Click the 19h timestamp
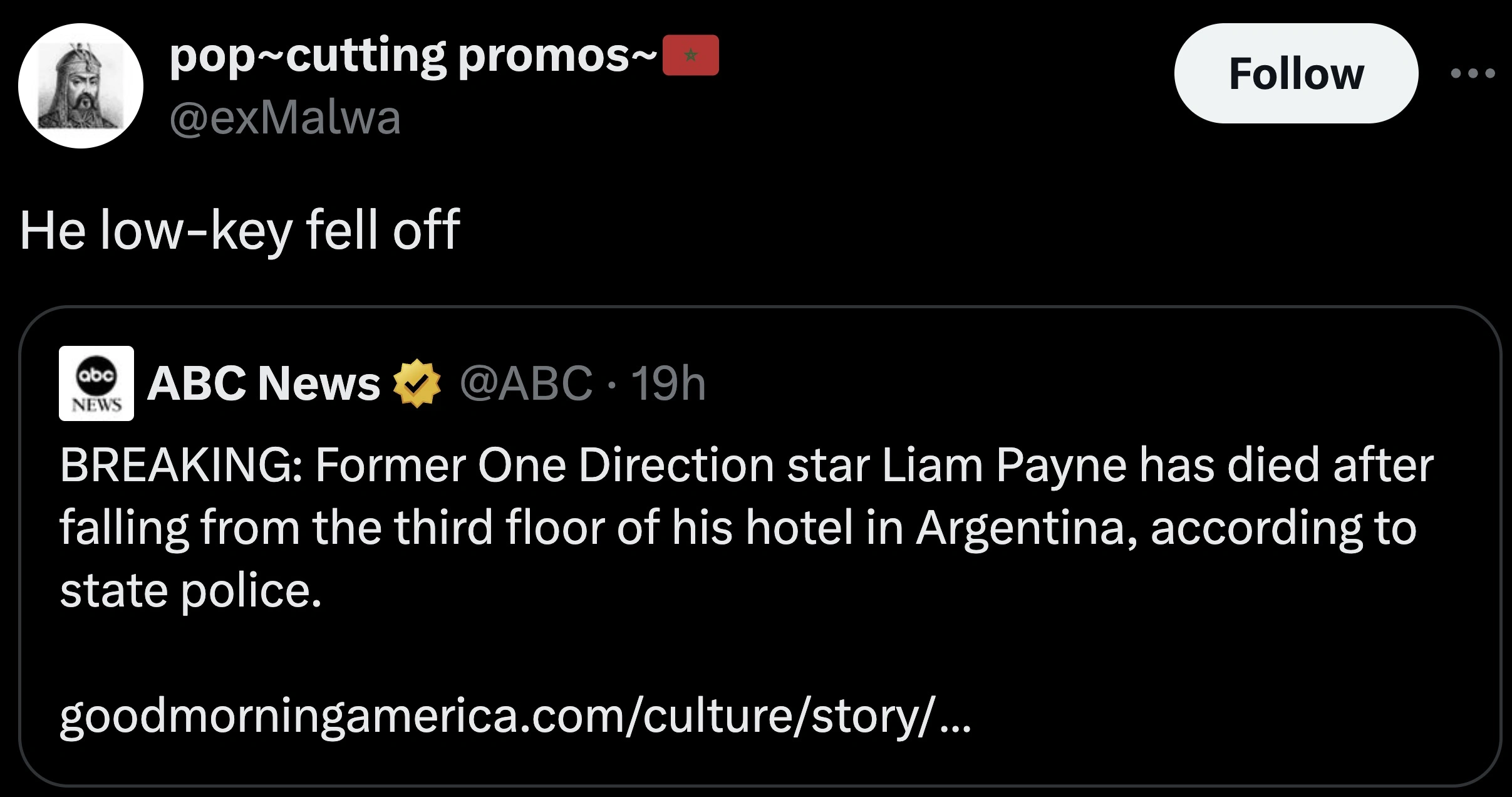The width and height of the screenshot is (1512, 797). click(x=668, y=383)
